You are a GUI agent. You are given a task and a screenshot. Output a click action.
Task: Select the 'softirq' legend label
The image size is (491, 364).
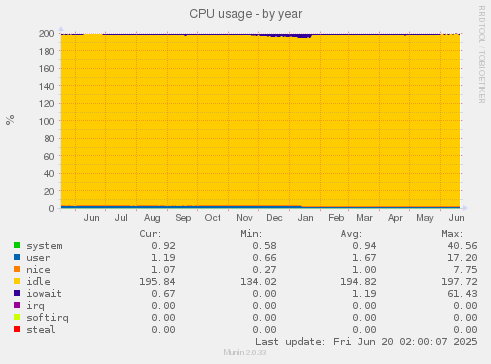(x=47, y=318)
